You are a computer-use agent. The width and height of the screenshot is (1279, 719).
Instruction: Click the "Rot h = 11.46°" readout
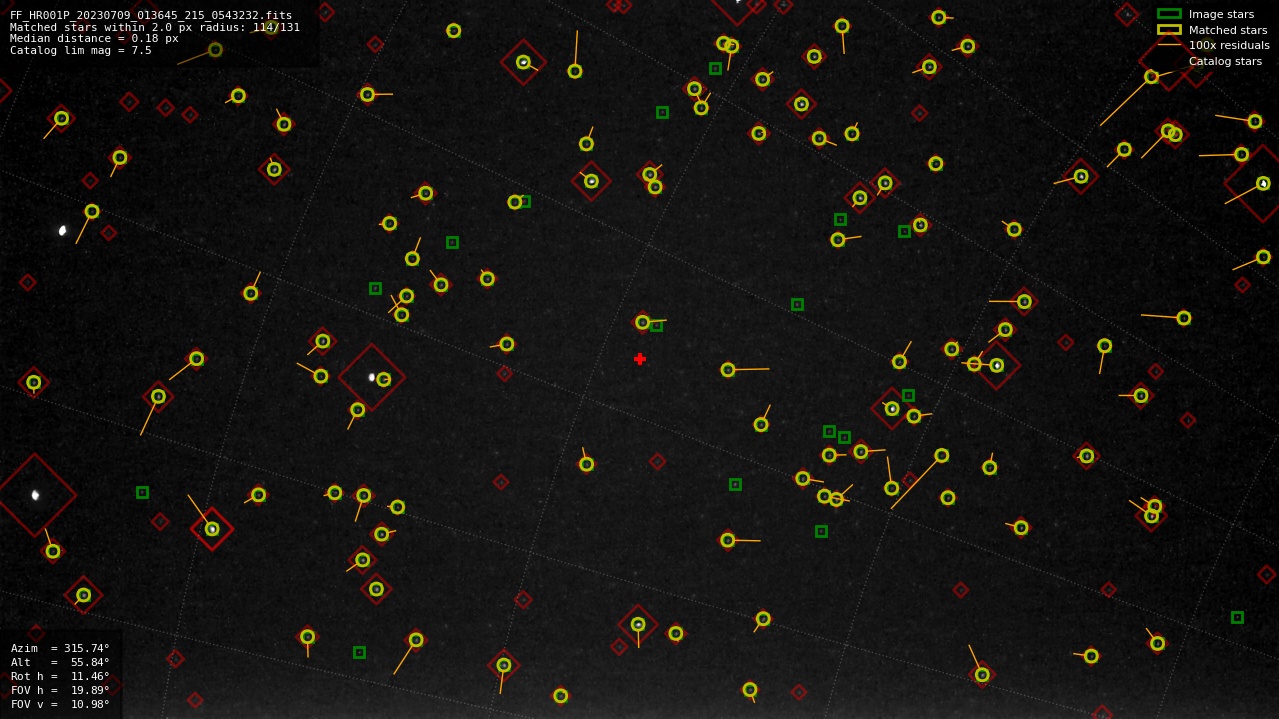(60, 676)
